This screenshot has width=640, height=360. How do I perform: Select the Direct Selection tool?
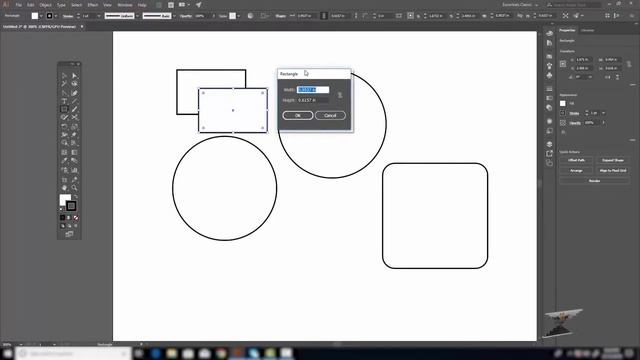[x=74, y=76]
